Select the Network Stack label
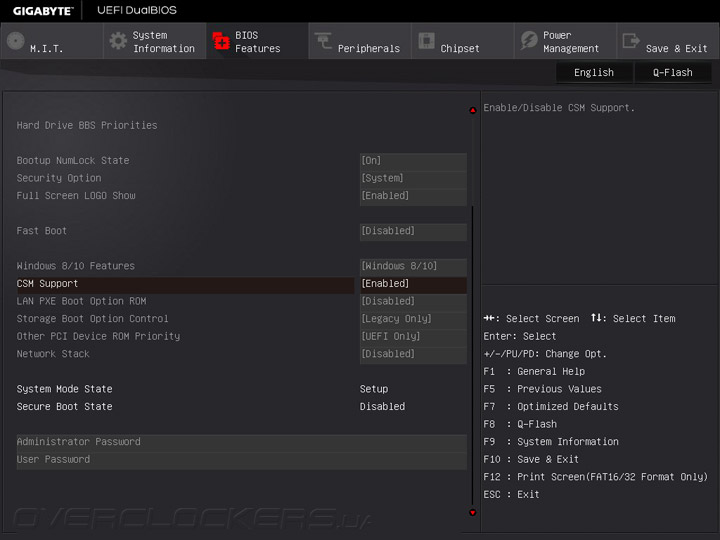 (x=53, y=354)
